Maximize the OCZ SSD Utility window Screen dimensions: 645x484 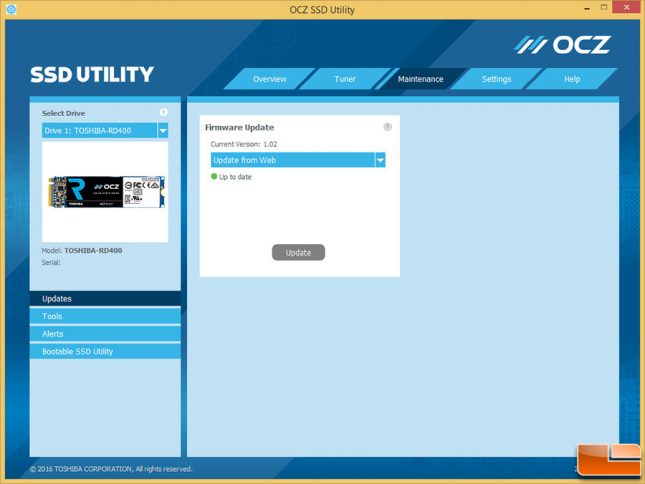(x=604, y=8)
